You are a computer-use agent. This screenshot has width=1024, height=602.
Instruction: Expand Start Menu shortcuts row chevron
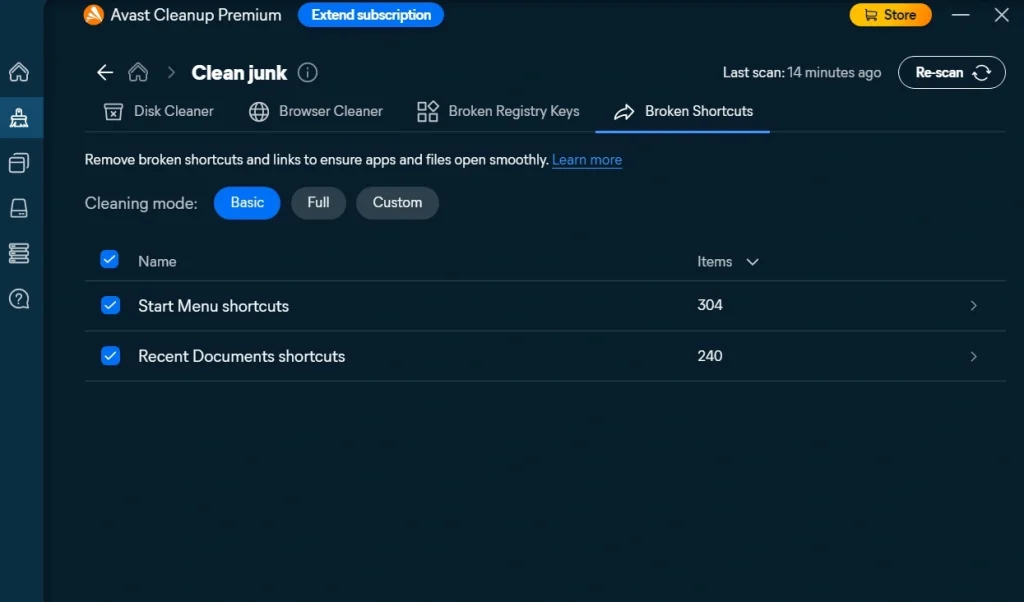tap(974, 306)
